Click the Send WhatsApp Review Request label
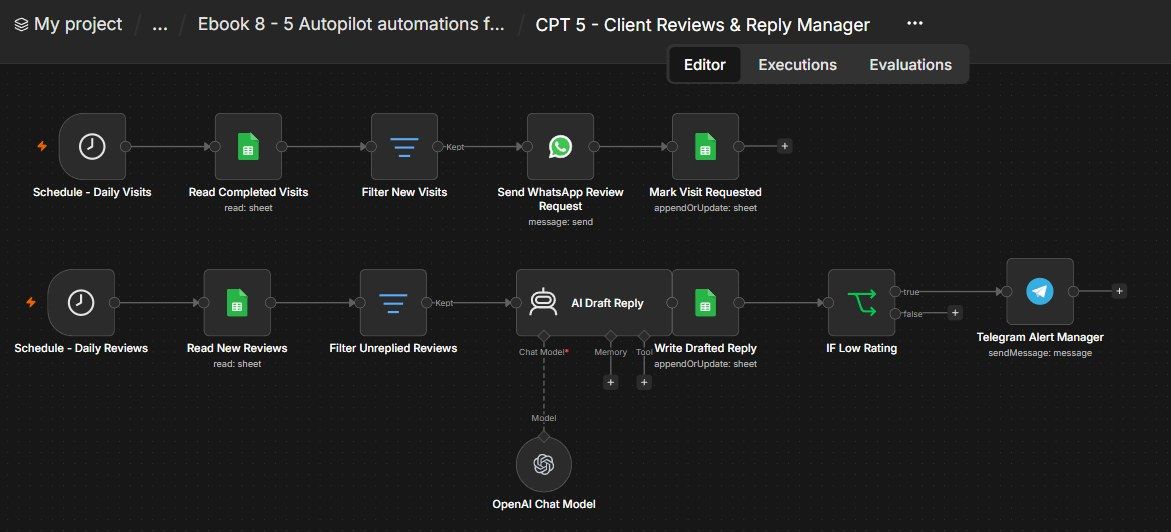The height and width of the screenshot is (532, 1171). [561, 200]
